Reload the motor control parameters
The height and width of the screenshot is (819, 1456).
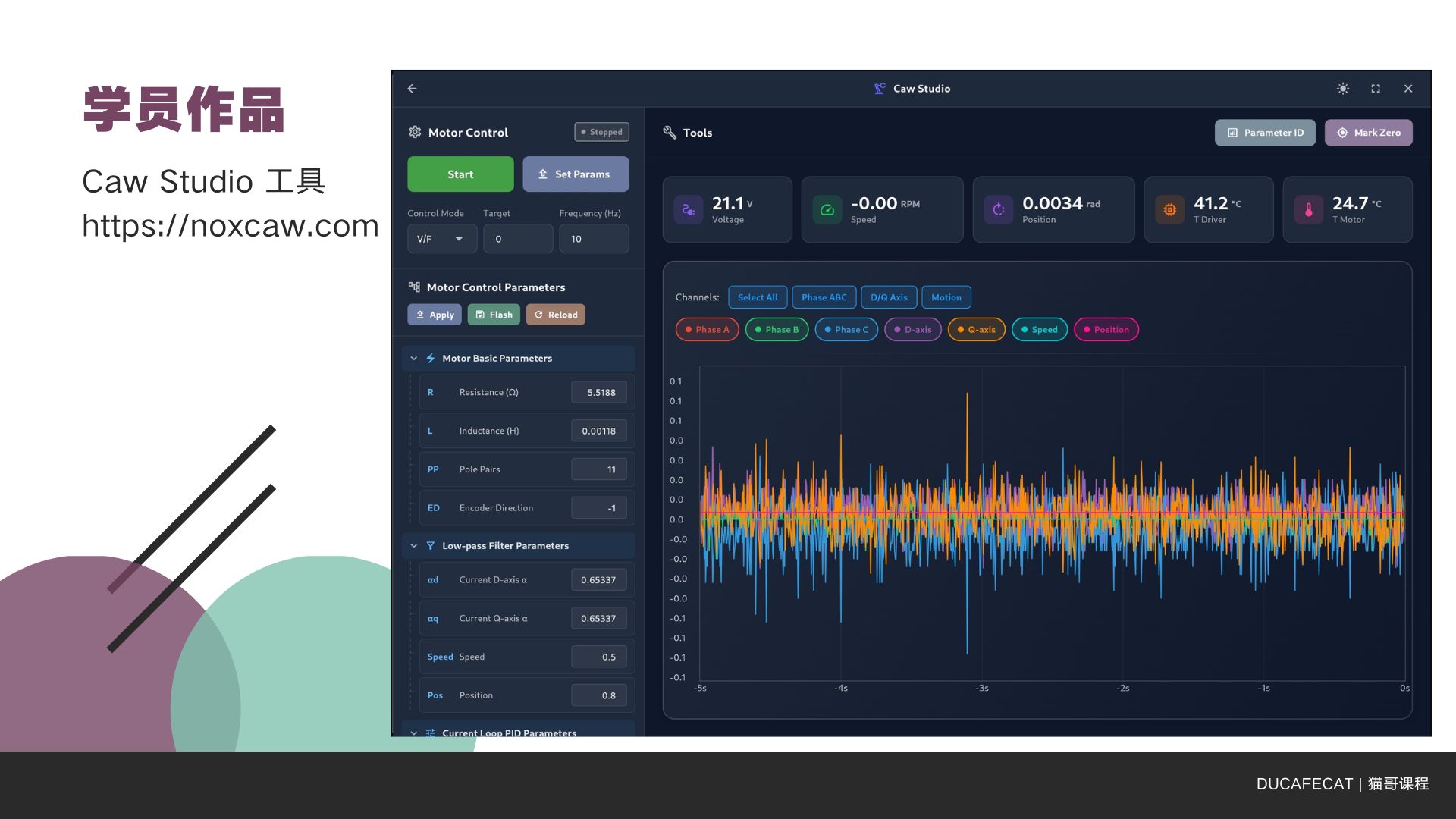(556, 315)
